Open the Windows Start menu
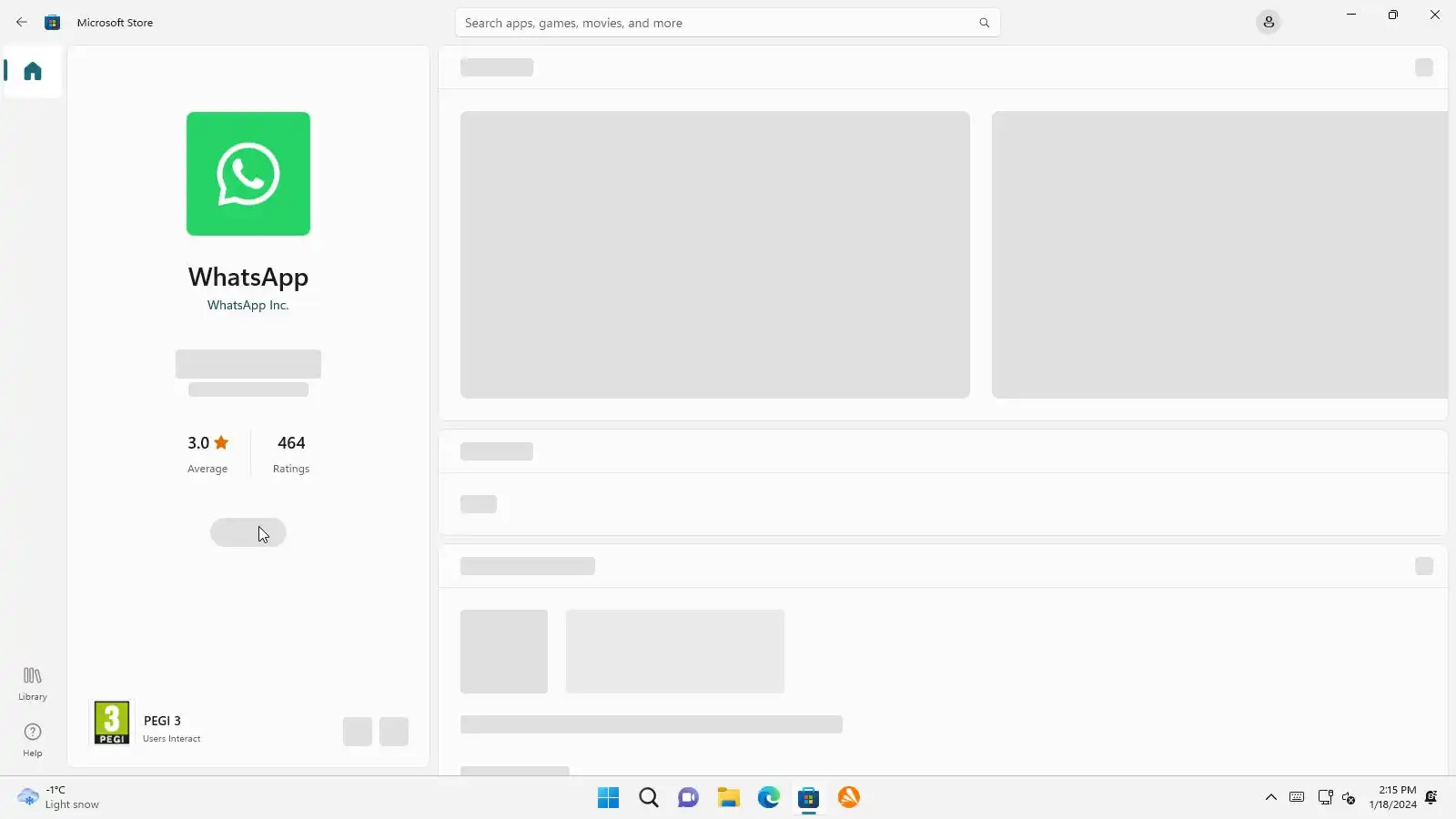Image resolution: width=1456 pixels, height=819 pixels. (x=609, y=798)
